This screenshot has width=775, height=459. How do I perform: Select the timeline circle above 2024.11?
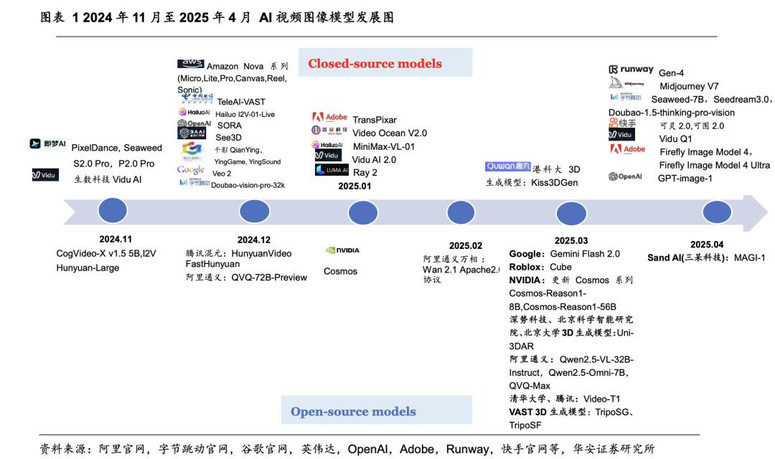tap(113, 210)
